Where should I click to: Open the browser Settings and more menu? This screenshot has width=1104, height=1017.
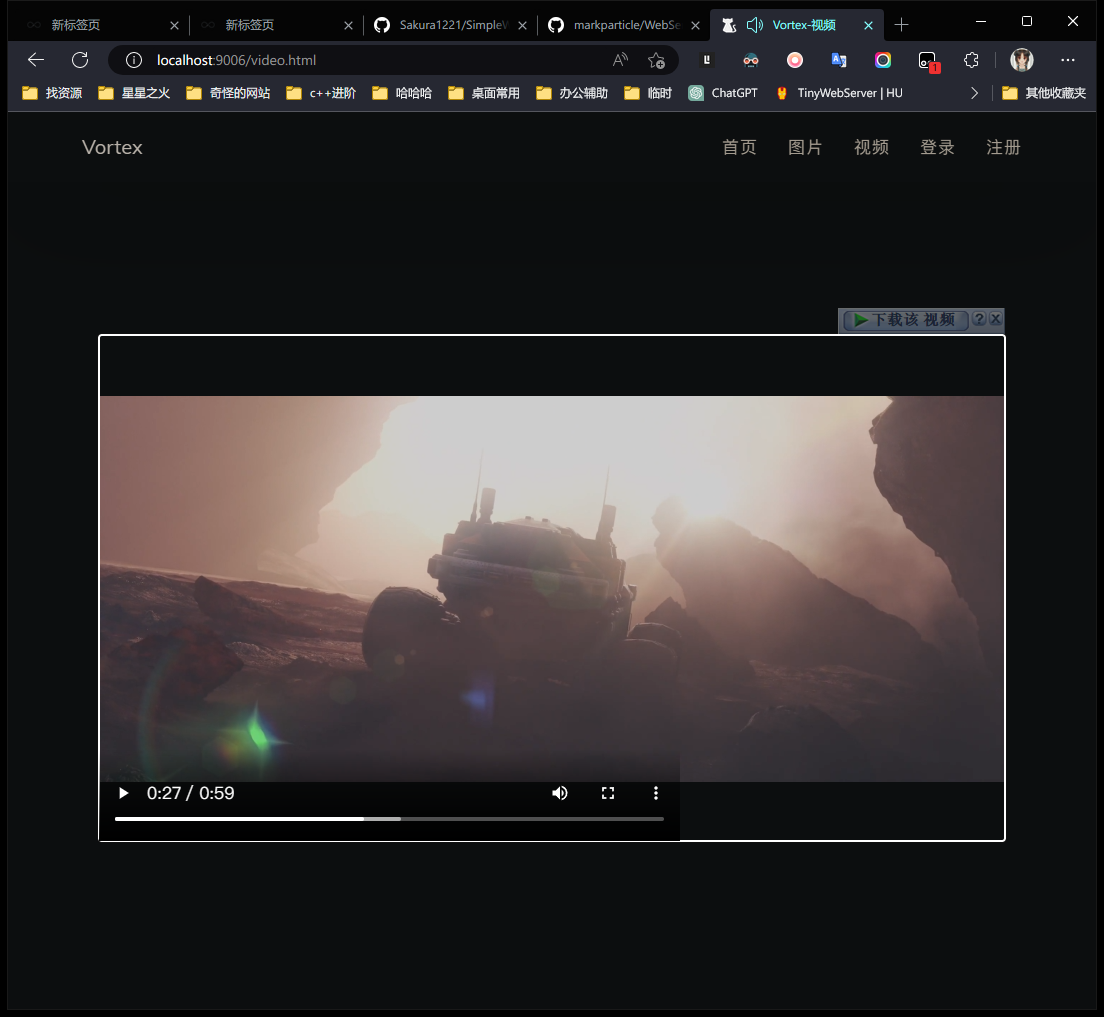pos(1067,60)
